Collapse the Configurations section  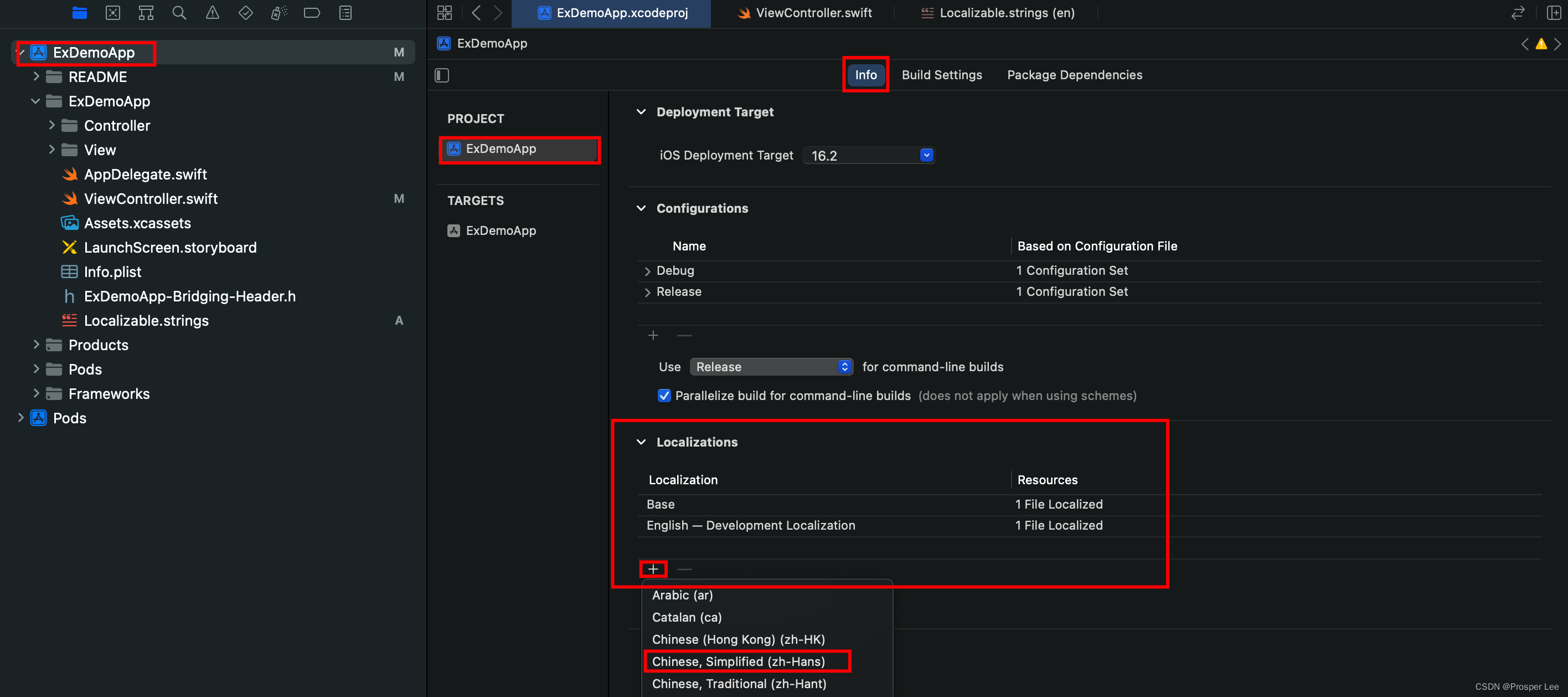(x=641, y=208)
